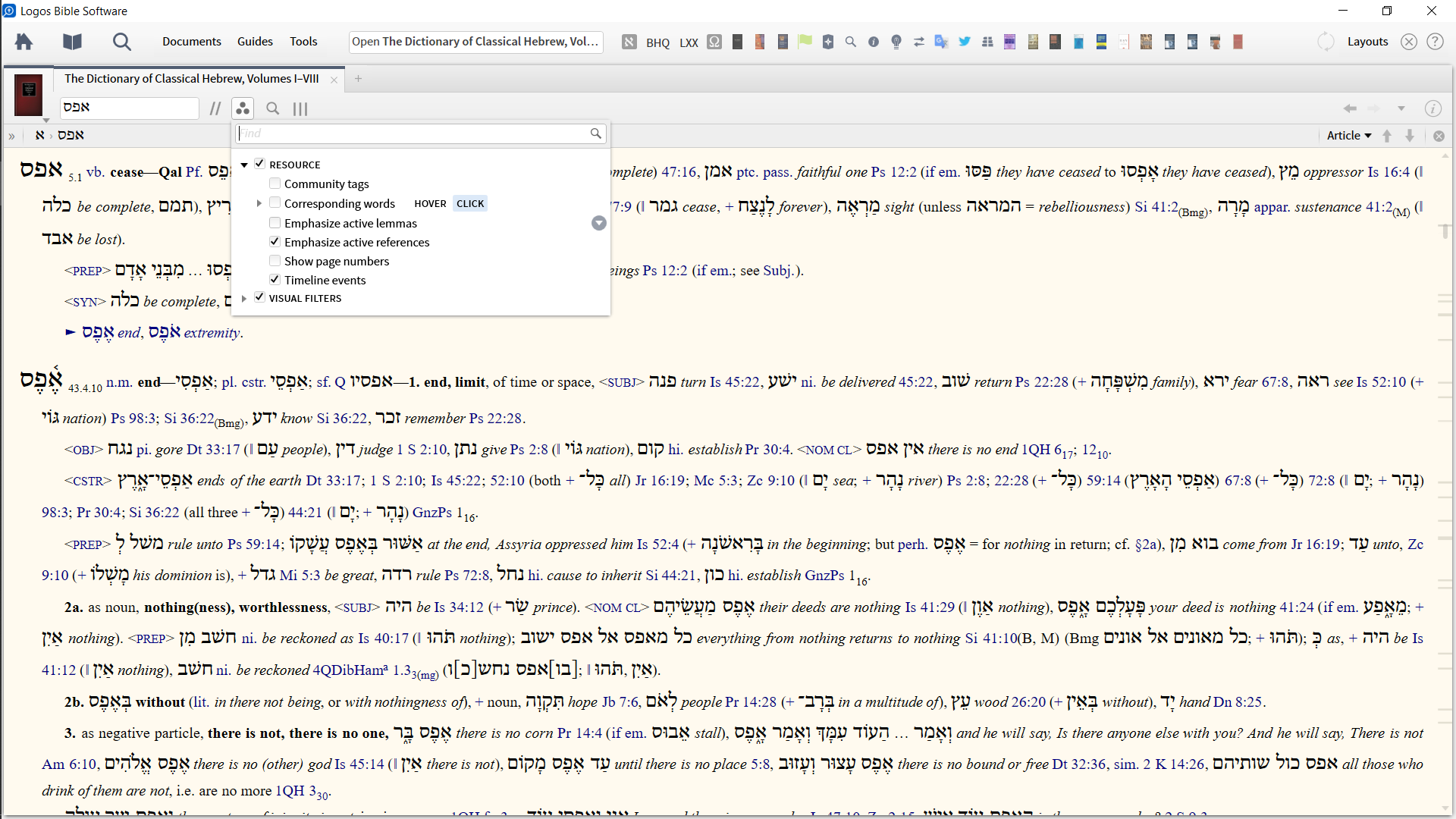Check Show page numbers option

pos(275,261)
